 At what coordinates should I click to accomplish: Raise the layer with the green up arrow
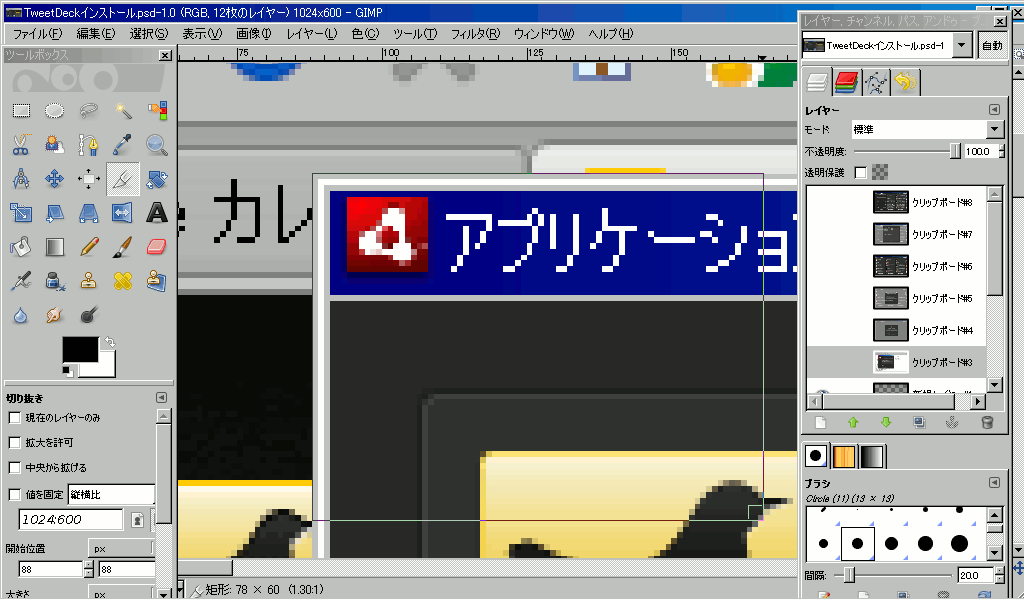pyautogui.click(x=853, y=422)
